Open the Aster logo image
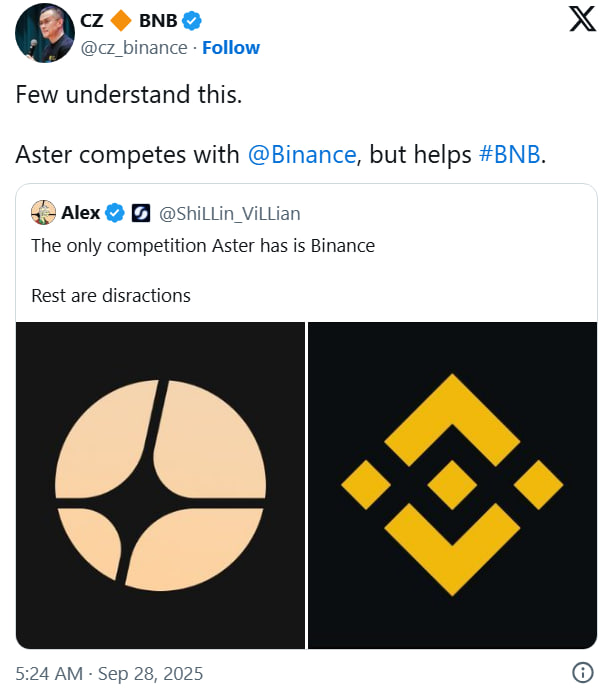 (x=161, y=484)
